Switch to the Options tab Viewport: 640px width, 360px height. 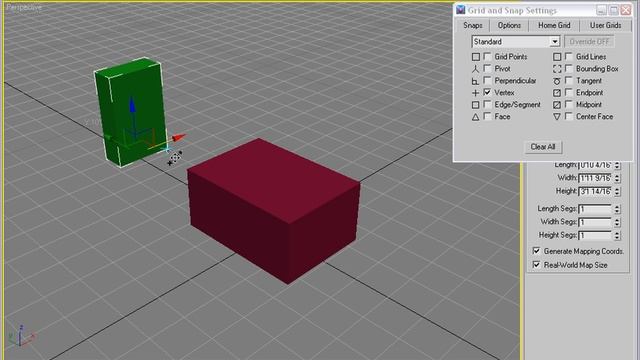(x=509, y=25)
